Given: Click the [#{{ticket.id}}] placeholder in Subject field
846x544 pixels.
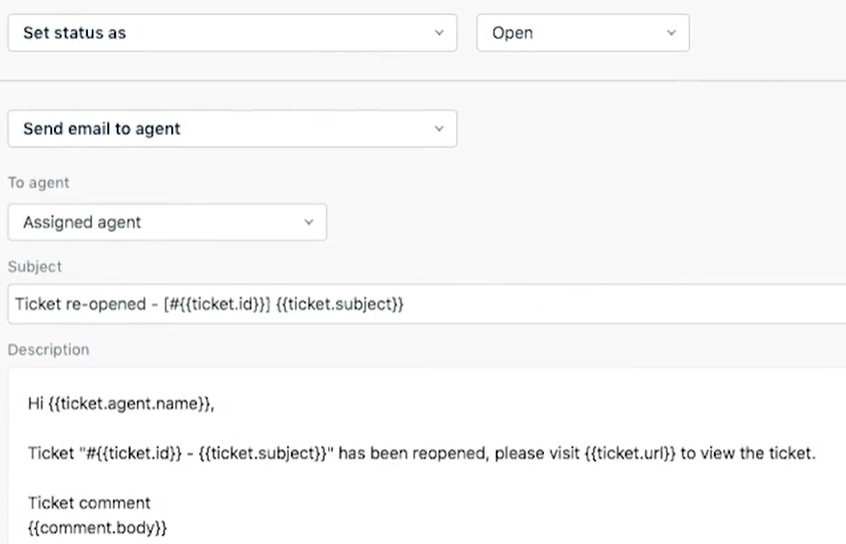Looking at the screenshot, I should click(x=217, y=304).
